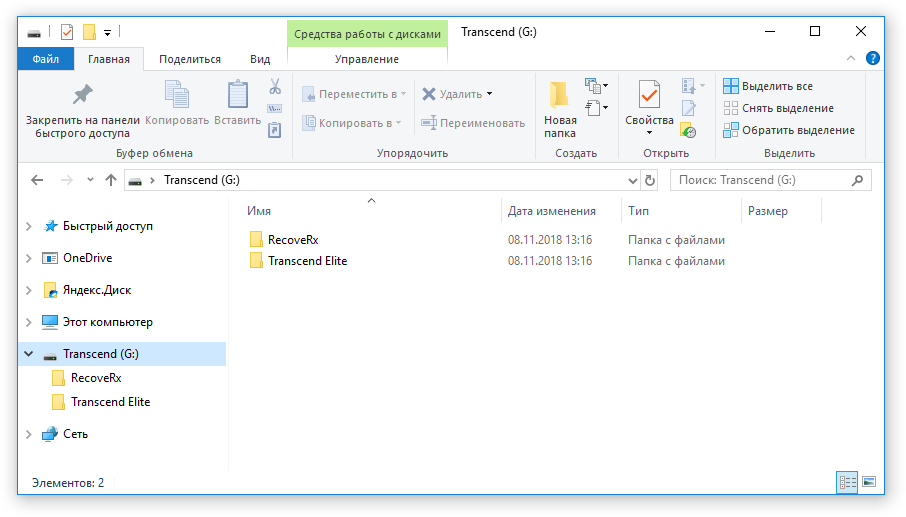
Task: Click the scissors Cut icon
Action: point(275,87)
